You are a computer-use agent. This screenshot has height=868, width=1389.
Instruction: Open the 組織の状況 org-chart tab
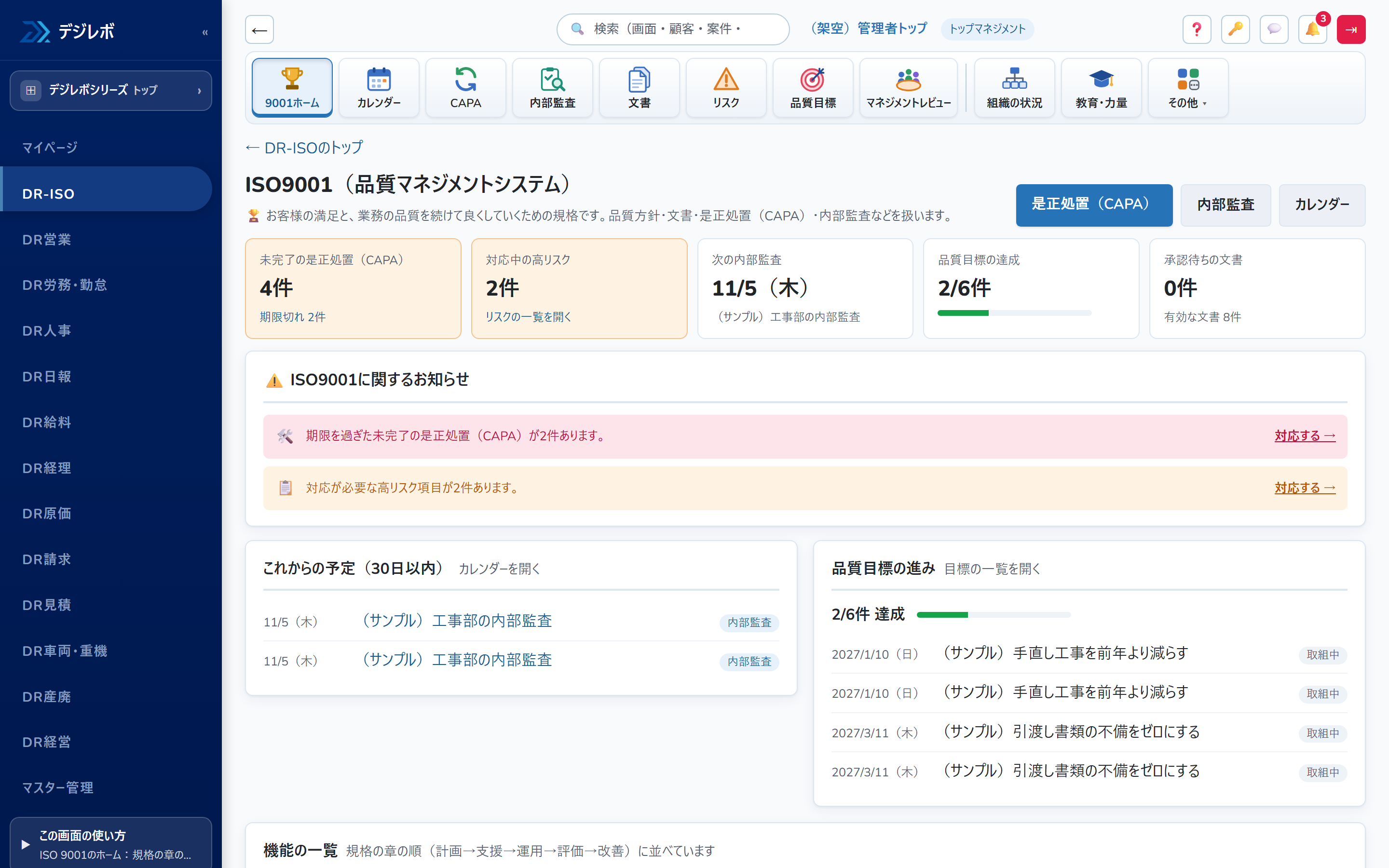coord(1014,87)
